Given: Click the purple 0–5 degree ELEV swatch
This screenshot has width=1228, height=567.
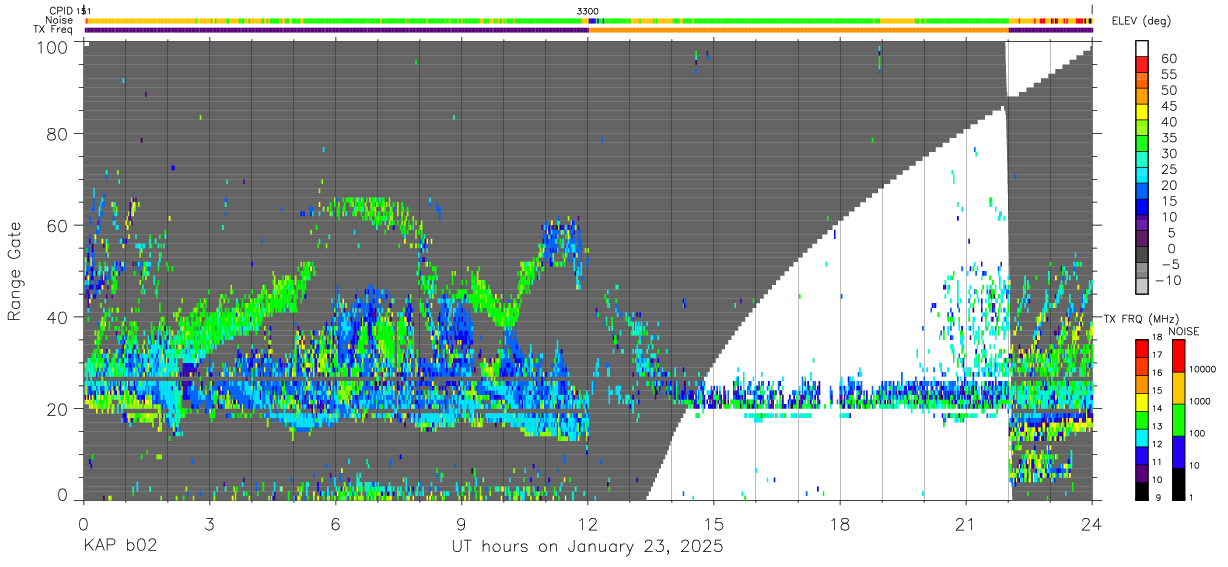Looking at the screenshot, I should coord(1142,240).
